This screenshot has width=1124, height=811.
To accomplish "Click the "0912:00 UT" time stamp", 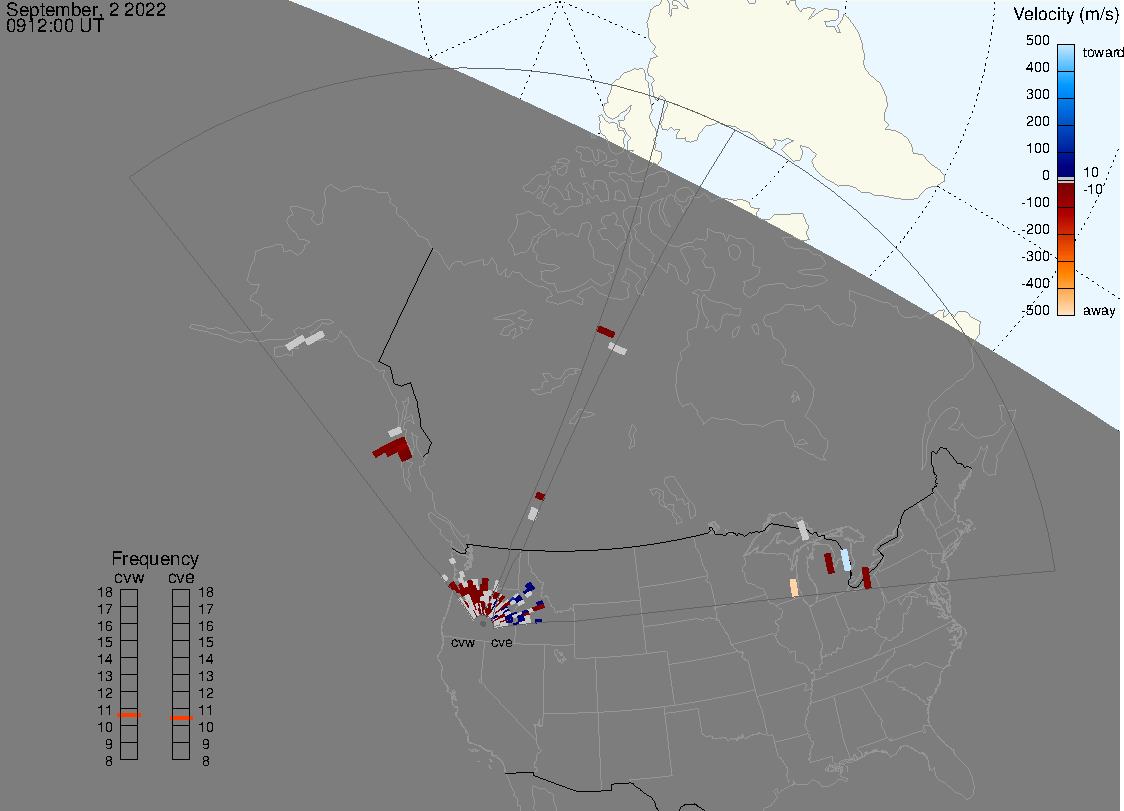I will pos(55,26).
